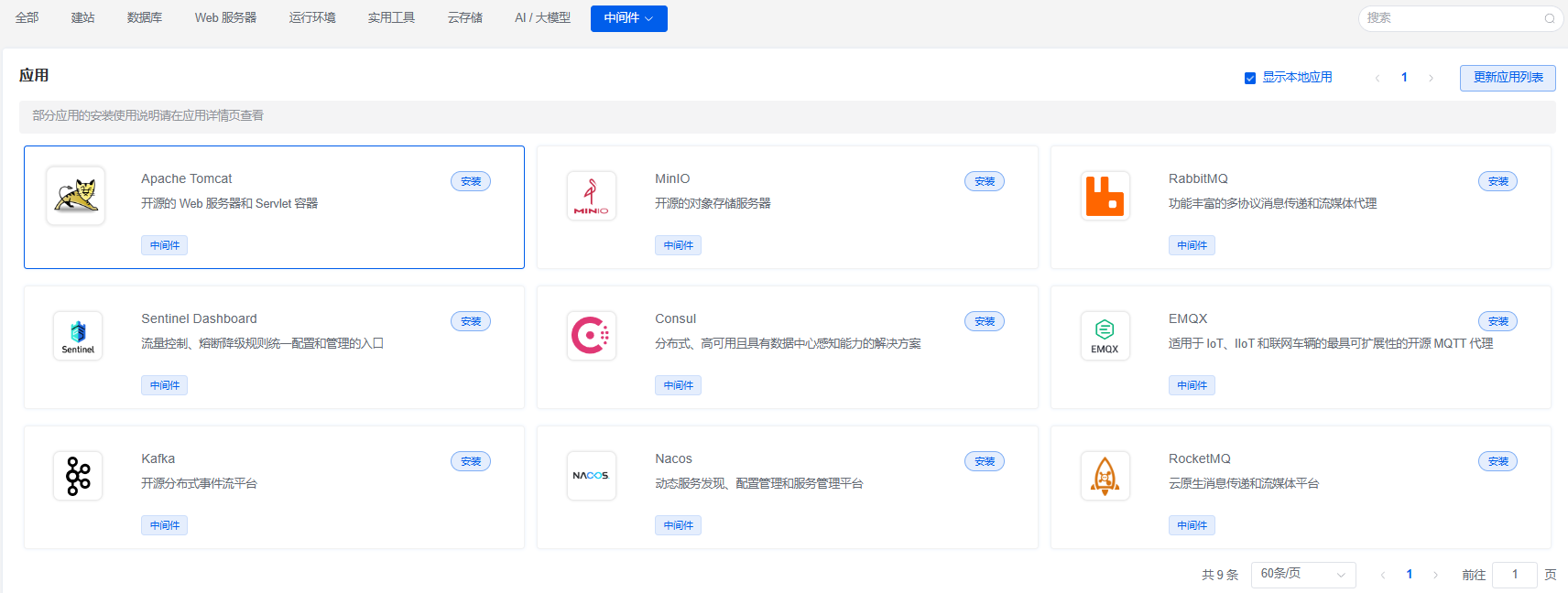The image size is (1568, 593).
Task: Select the 实用工具 category tab
Action: (x=391, y=17)
